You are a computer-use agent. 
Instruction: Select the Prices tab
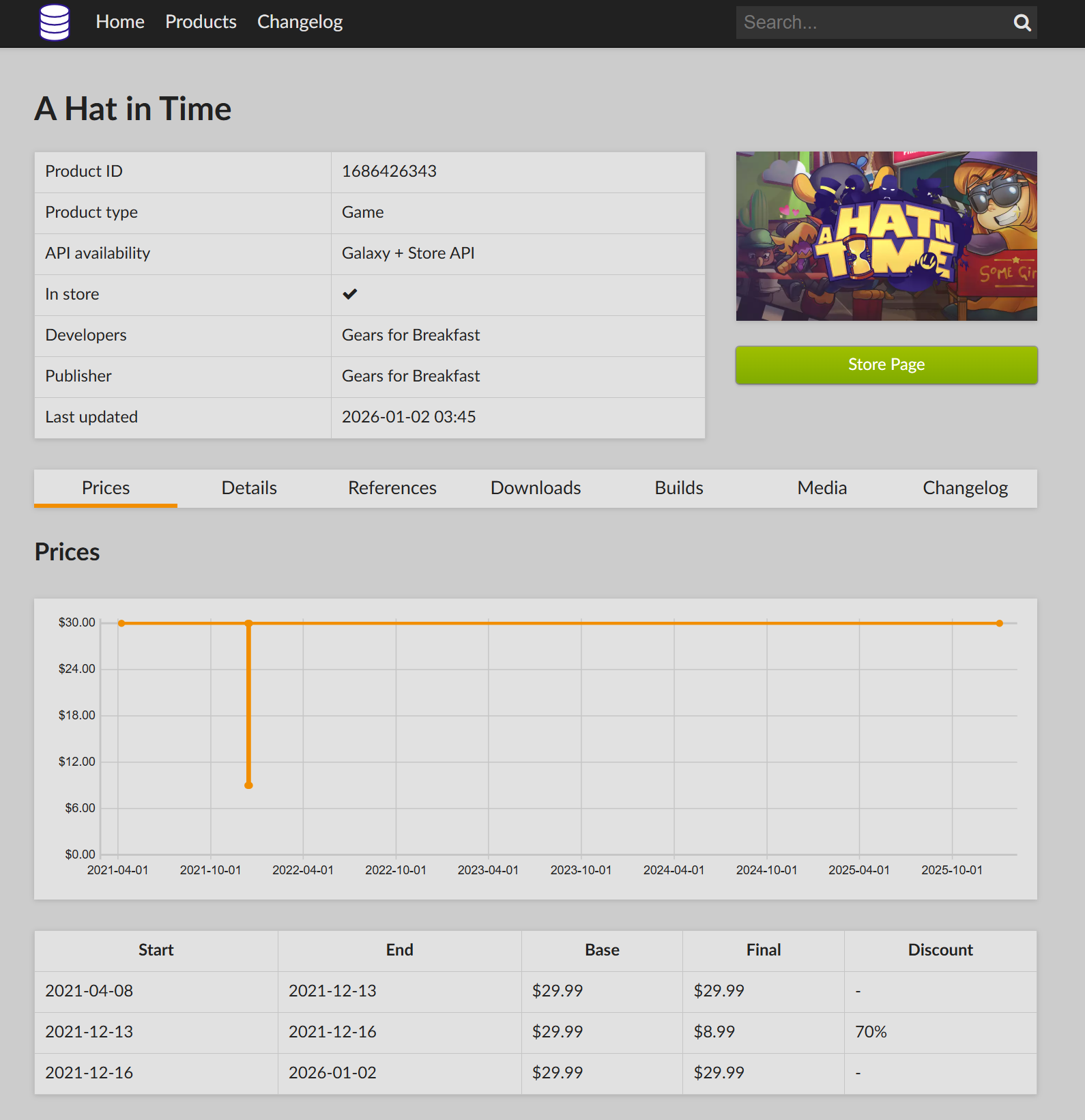(106, 488)
